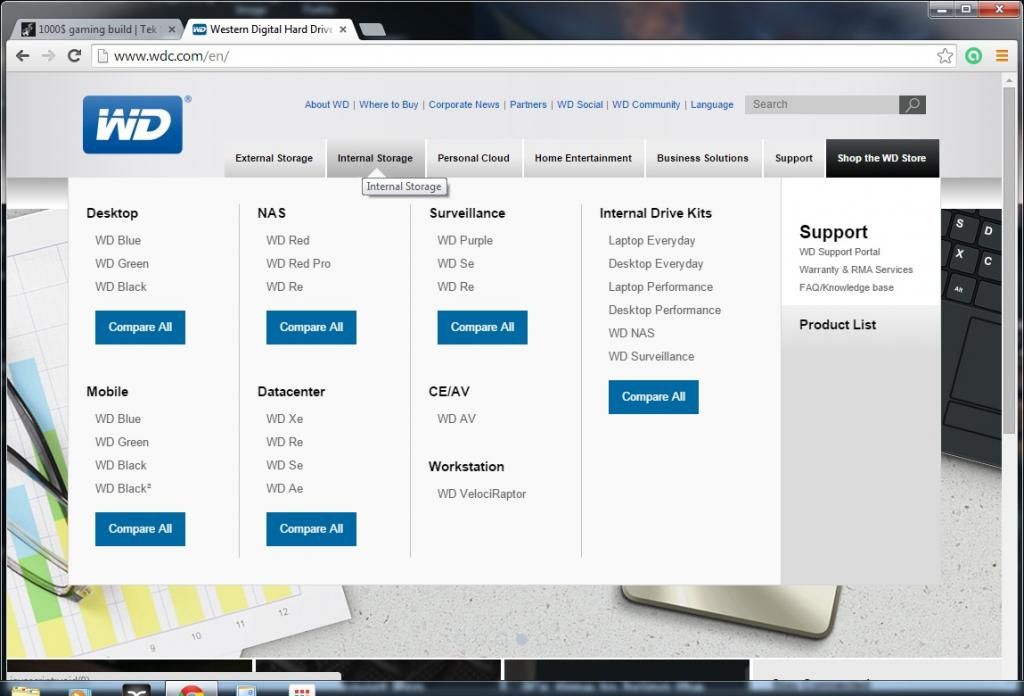Open the Business Solutions menu
Screen dimensions: 1024x696
tap(703, 158)
